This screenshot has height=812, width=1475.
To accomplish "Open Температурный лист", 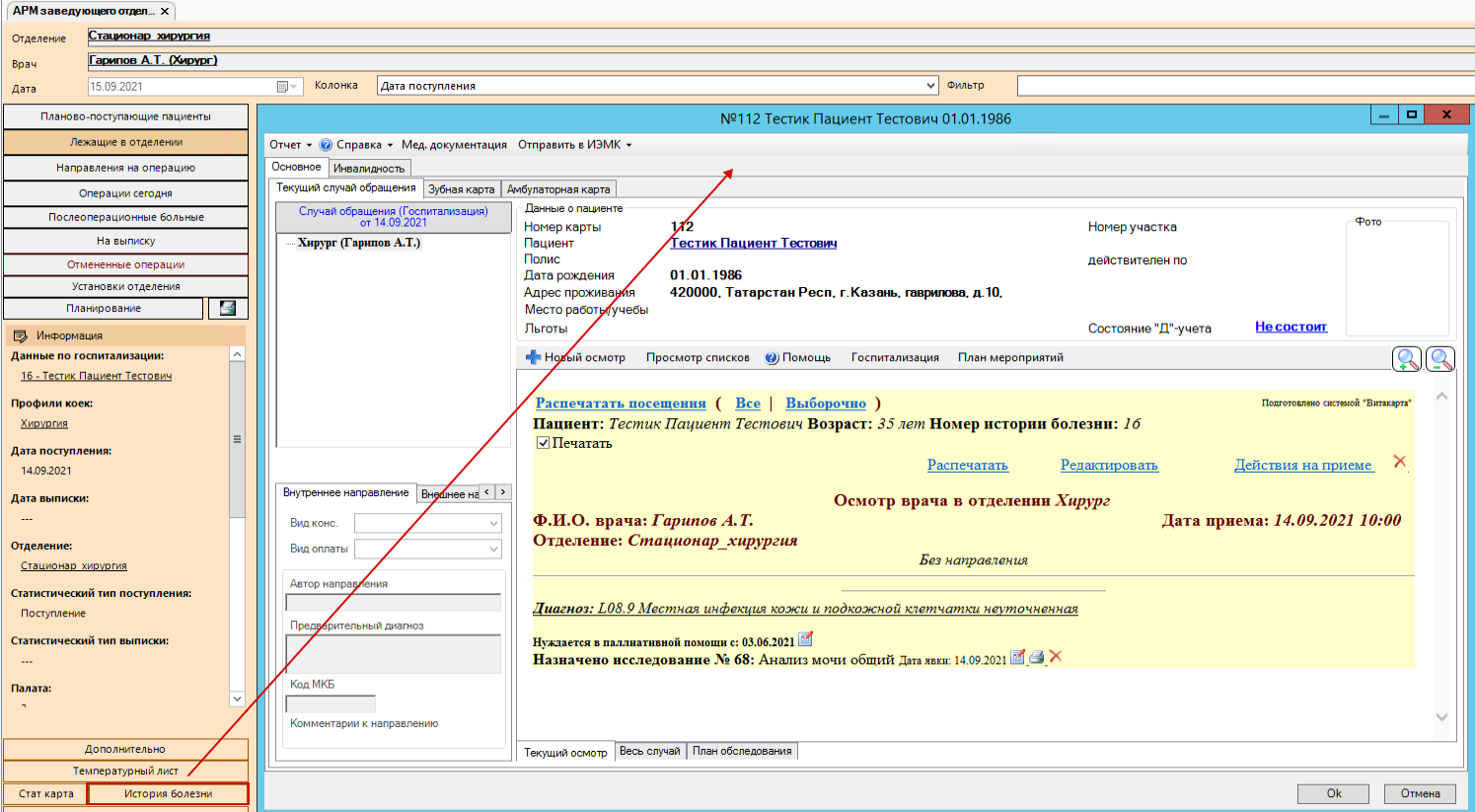I will click(x=125, y=771).
